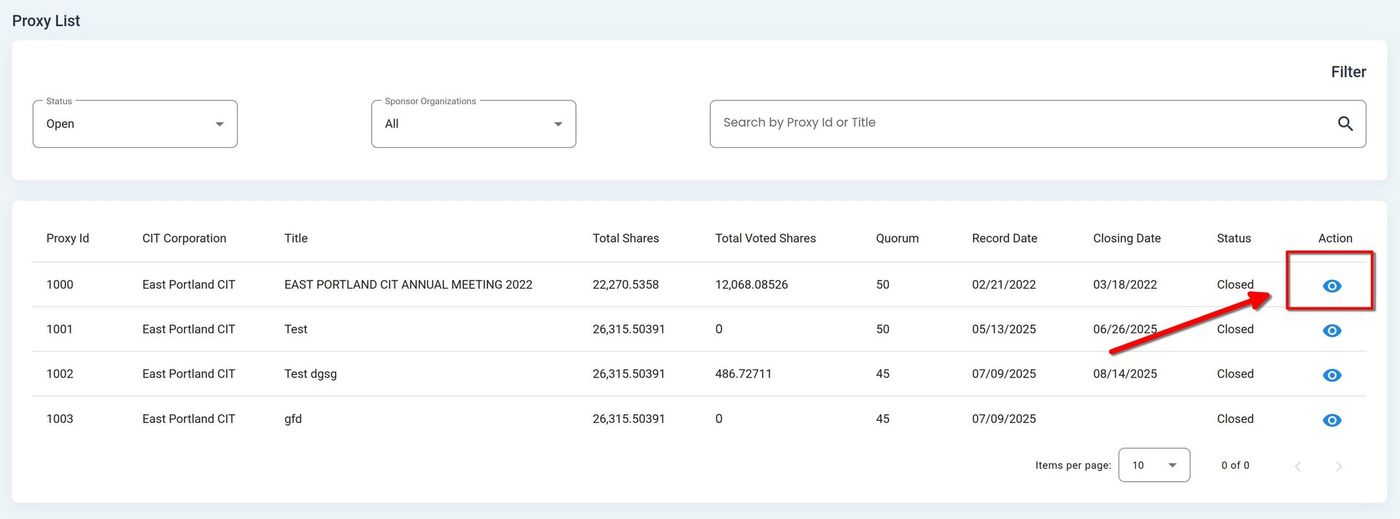Screen dimensions: 1400x519
Task: Click the Status column header
Action: [1233, 238]
